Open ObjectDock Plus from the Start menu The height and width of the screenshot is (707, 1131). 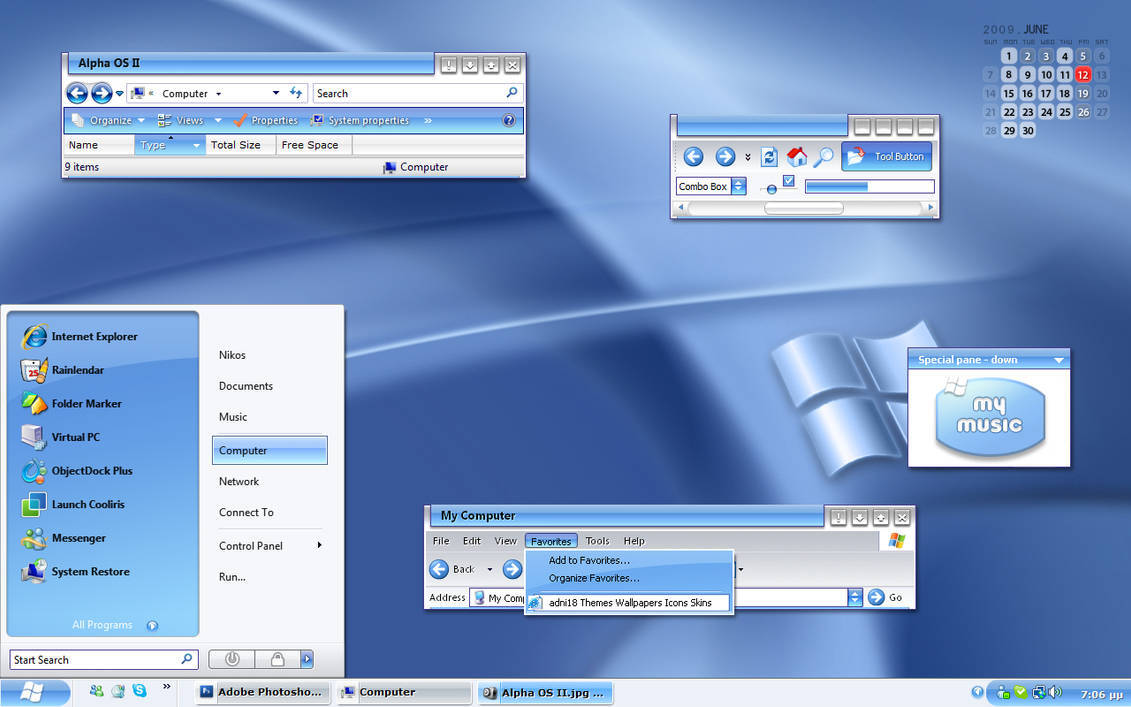(91, 471)
